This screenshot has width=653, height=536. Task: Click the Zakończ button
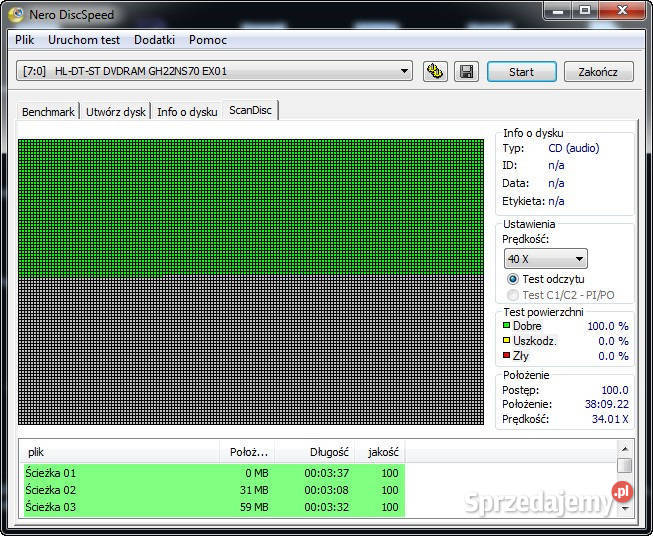click(x=598, y=72)
